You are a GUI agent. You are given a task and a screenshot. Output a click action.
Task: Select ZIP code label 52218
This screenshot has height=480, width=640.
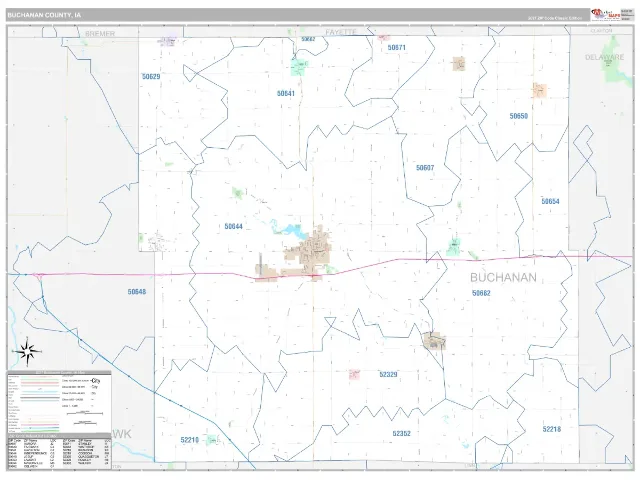pyautogui.click(x=552, y=429)
